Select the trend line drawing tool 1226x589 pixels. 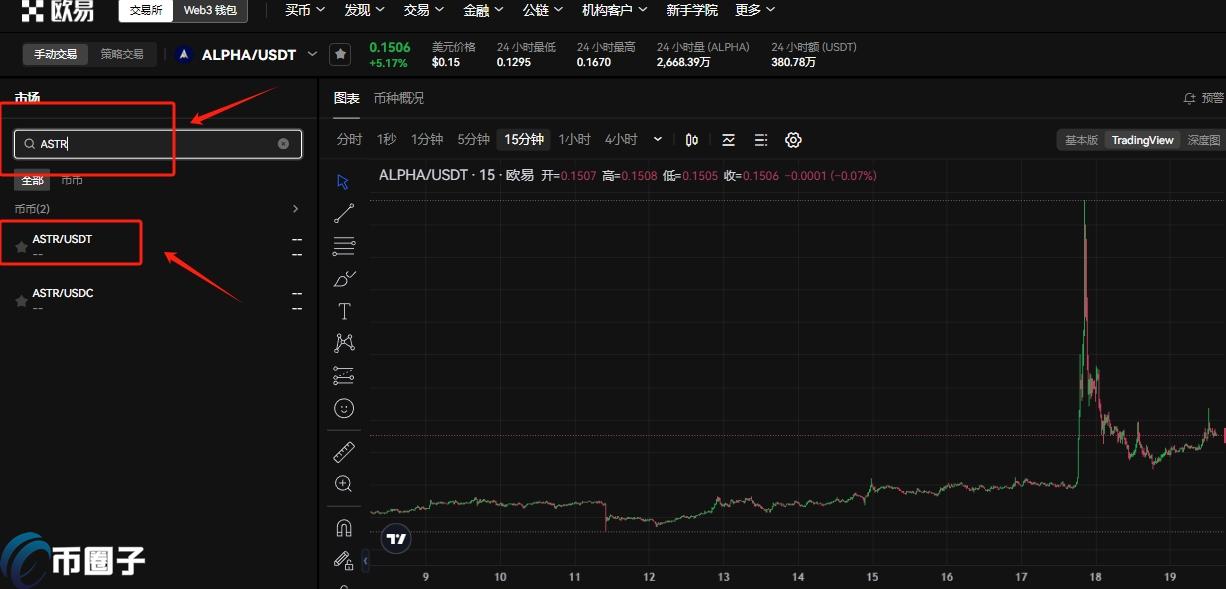pos(344,213)
